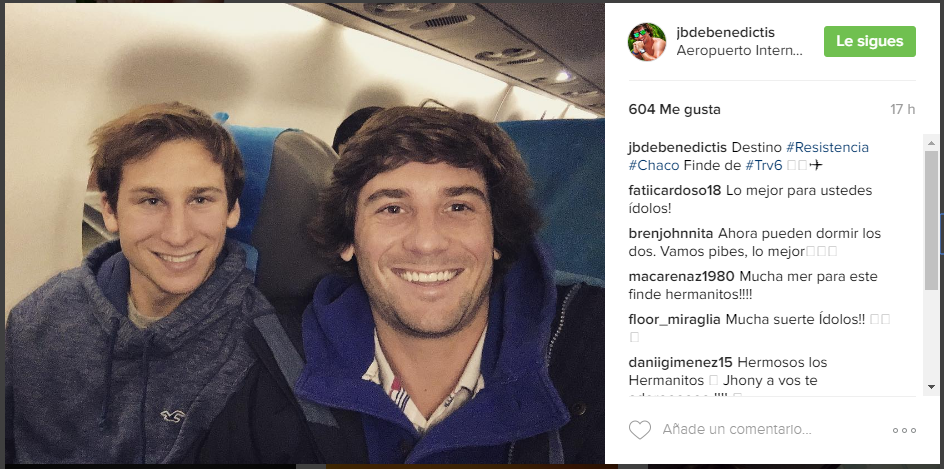Open the Aeropuerto Intern... location link
This screenshot has height=469, width=944.
(x=739, y=51)
